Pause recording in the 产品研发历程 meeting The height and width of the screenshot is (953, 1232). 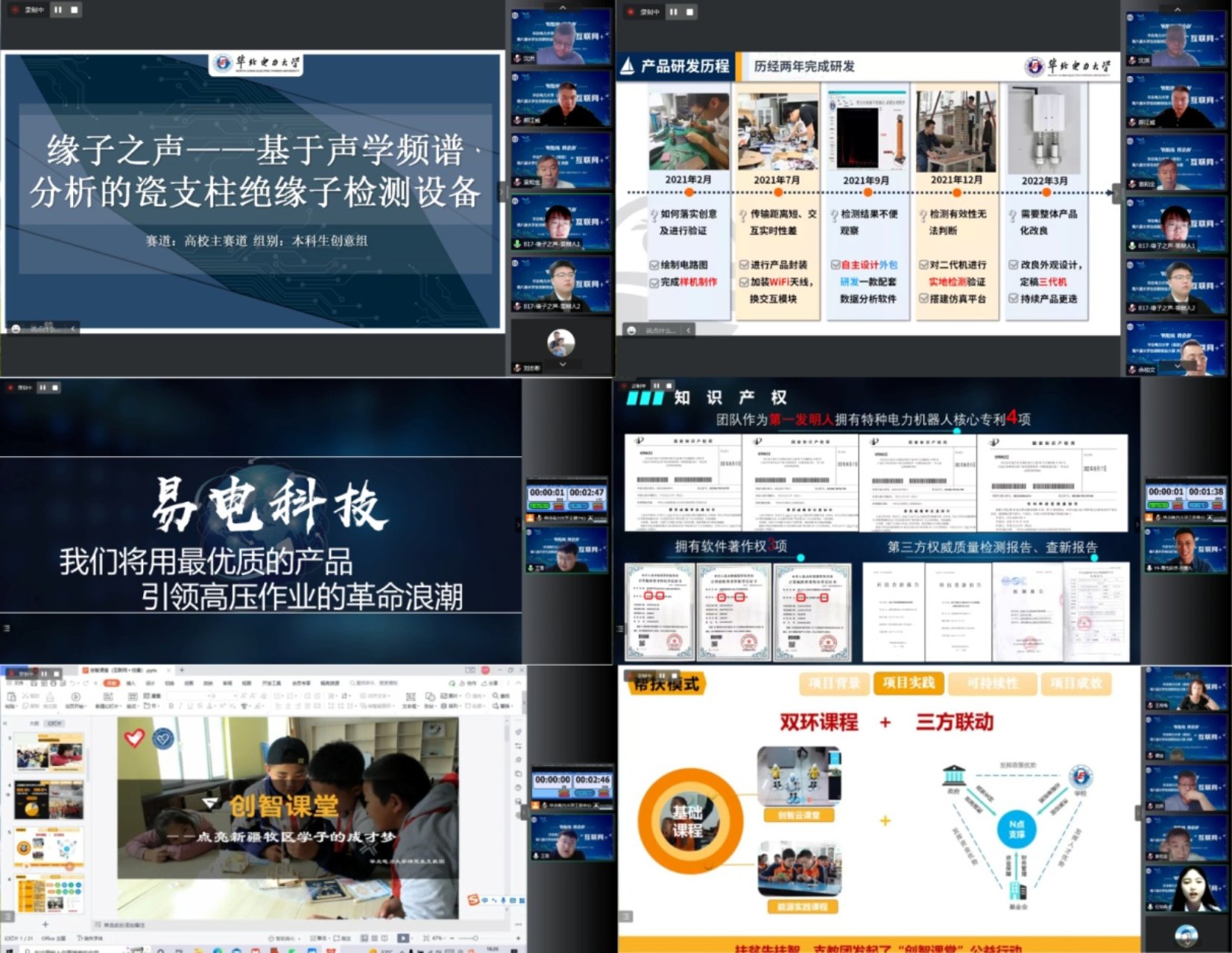click(x=673, y=11)
